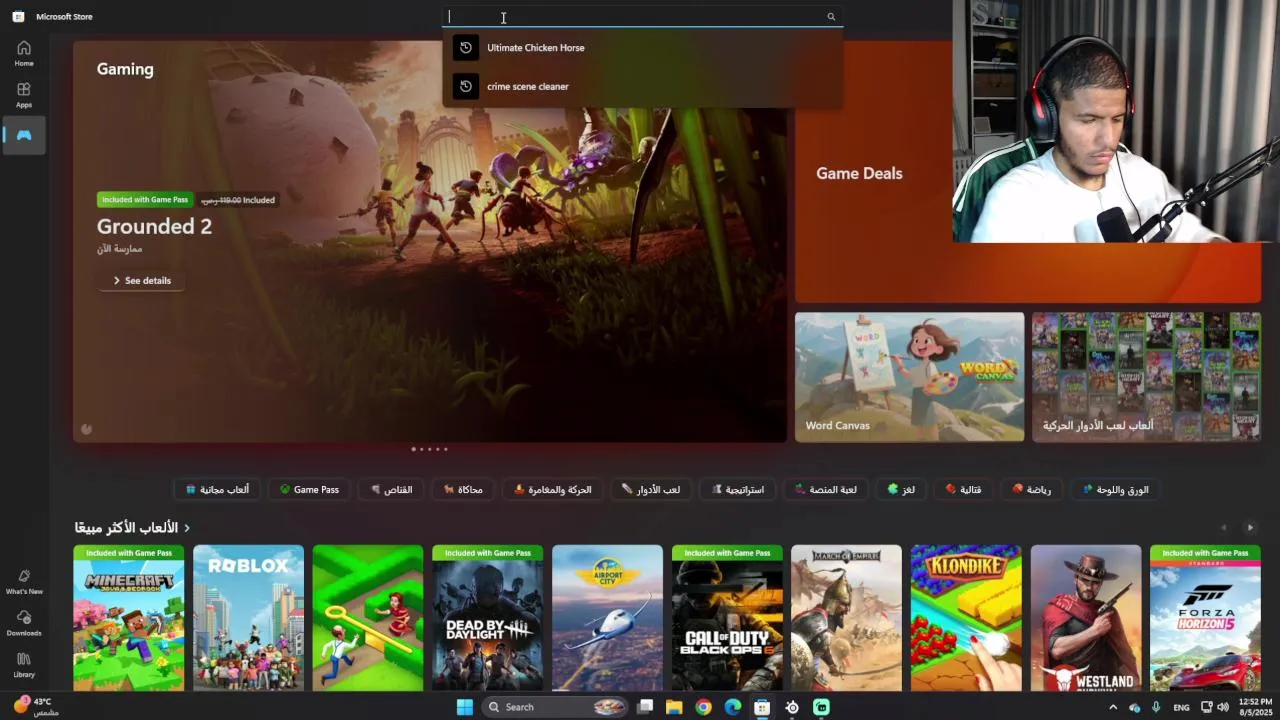
Task: Open the March of Empires game card
Action: (x=846, y=618)
